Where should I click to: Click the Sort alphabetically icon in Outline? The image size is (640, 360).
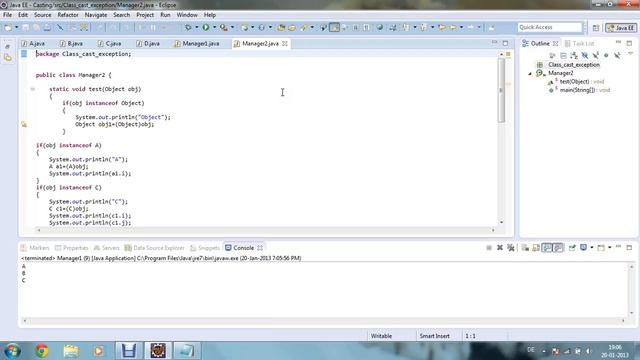pos(574,55)
